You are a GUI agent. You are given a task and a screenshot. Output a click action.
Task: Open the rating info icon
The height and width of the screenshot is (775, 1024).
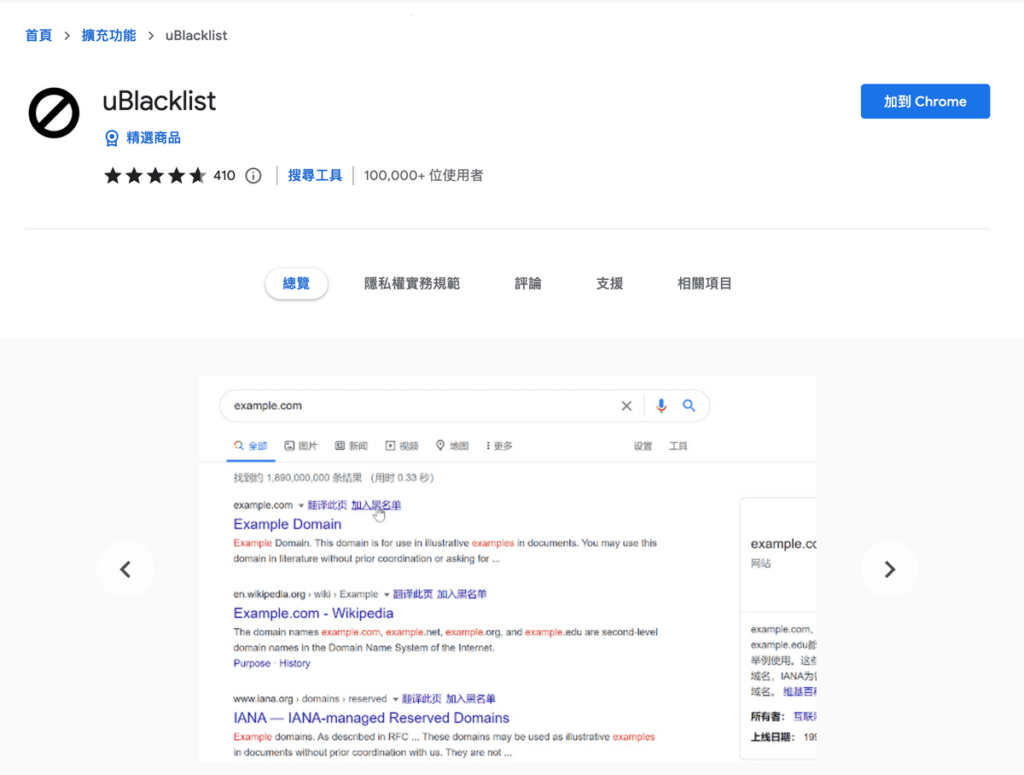pyautogui.click(x=253, y=176)
